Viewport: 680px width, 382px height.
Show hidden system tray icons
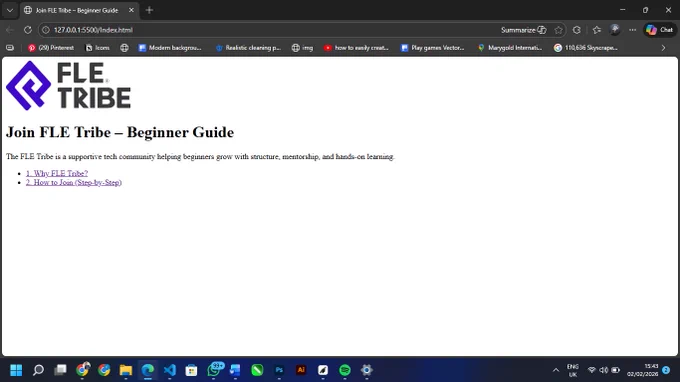click(x=556, y=370)
